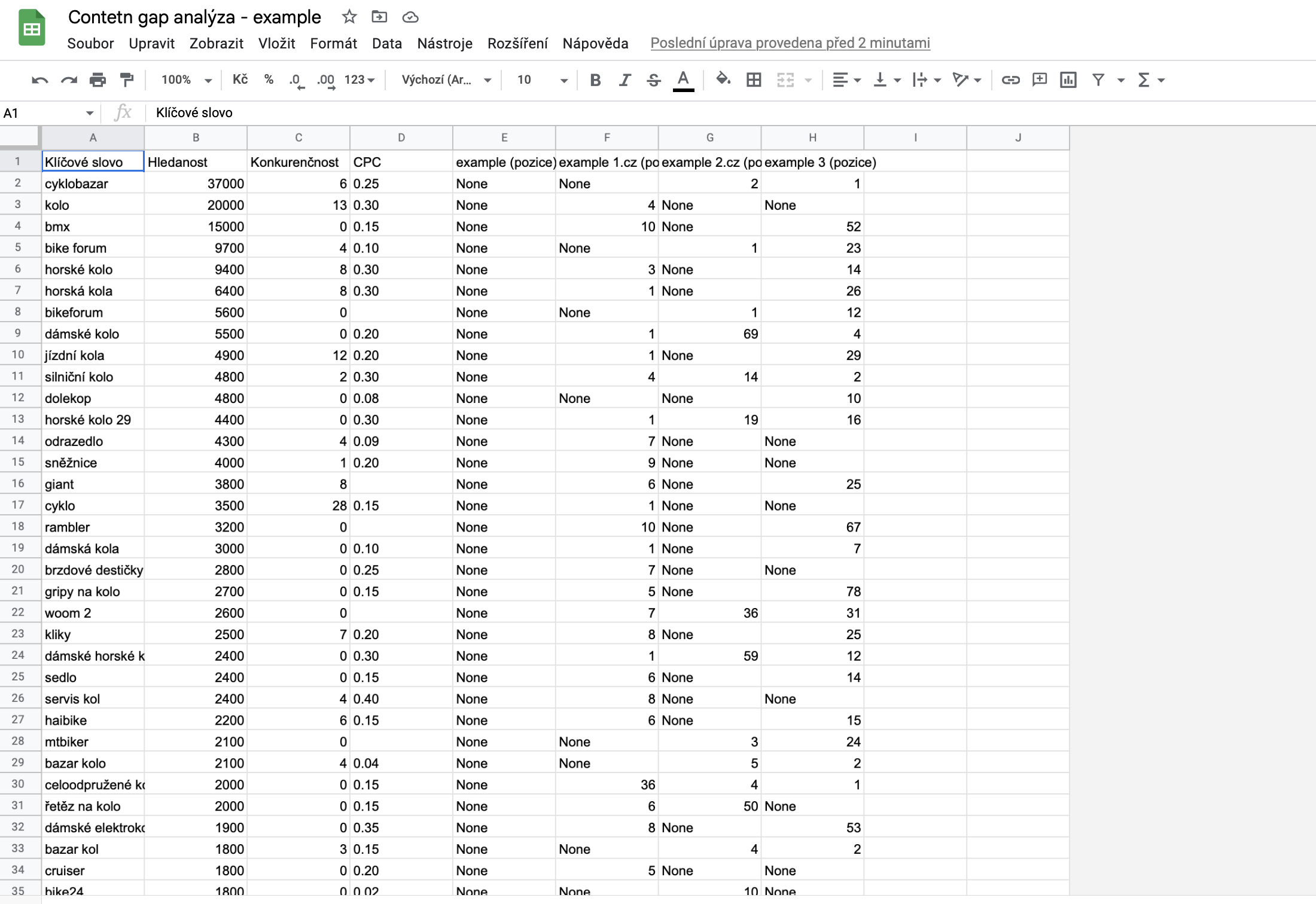Viewport: 1316px width, 904px height.
Task: Open the font size 10 dropdown
Action: coord(542,80)
